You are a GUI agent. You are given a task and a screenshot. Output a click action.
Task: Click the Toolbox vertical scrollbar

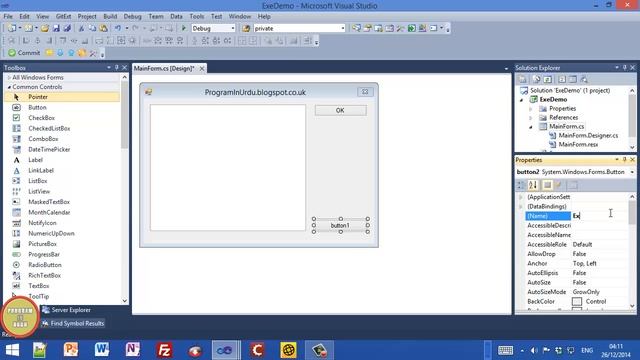point(124,188)
